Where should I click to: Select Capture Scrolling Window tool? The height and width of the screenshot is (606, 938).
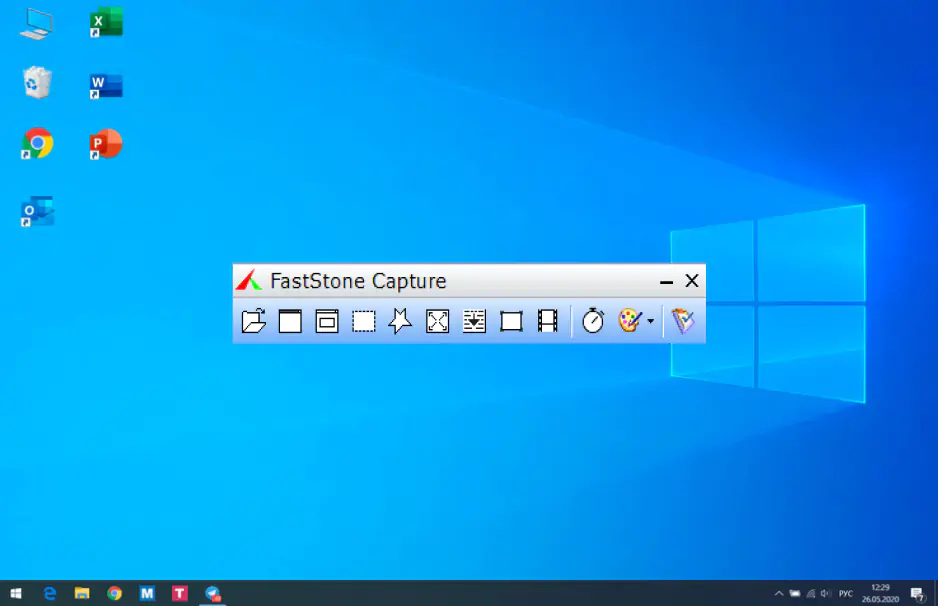coord(474,321)
